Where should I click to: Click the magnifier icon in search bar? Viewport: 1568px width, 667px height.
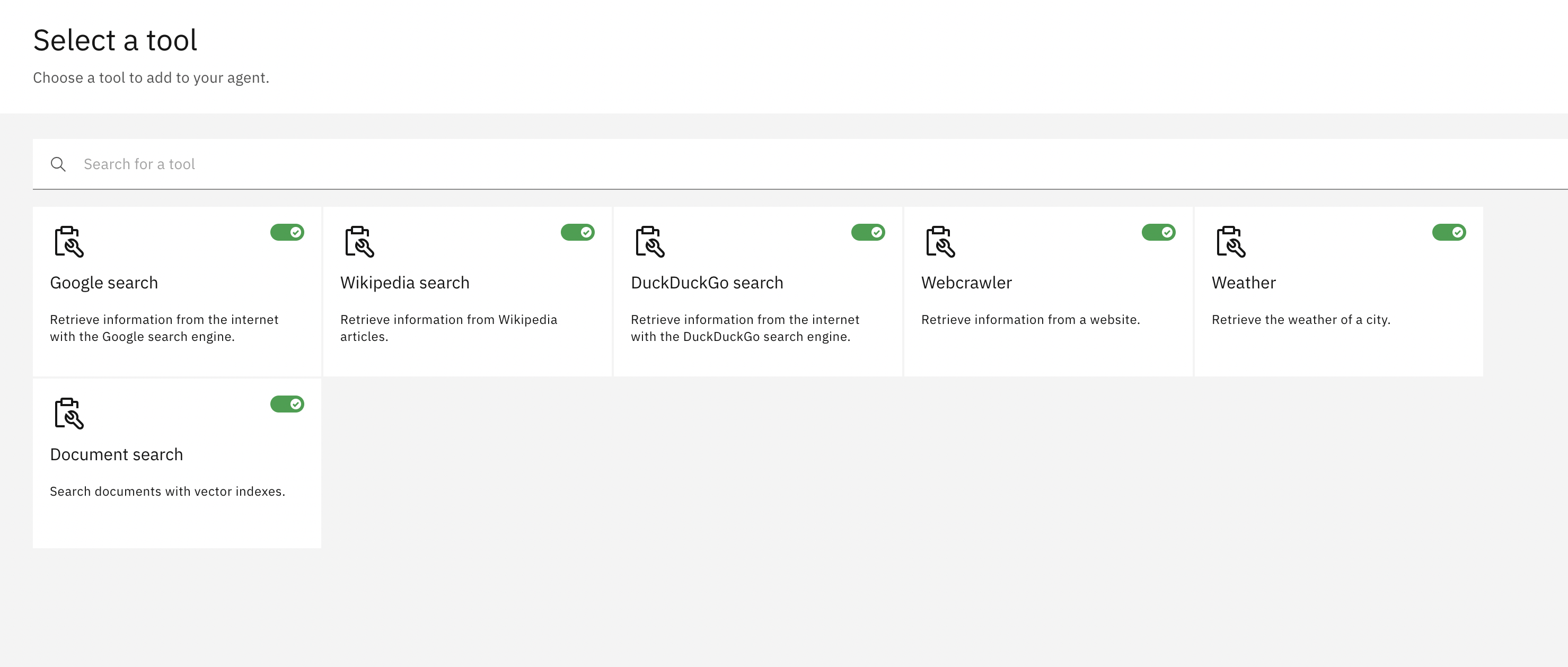point(58,164)
